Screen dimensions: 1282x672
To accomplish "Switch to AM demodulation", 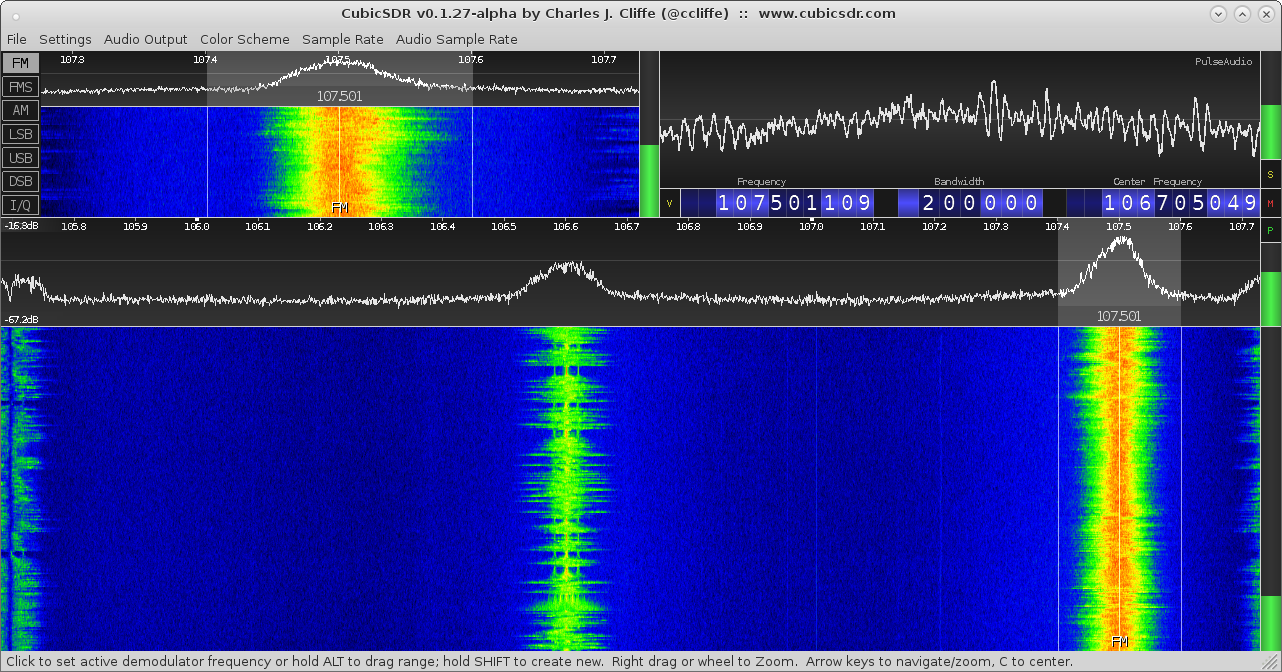I will pyautogui.click(x=20, y=110).
